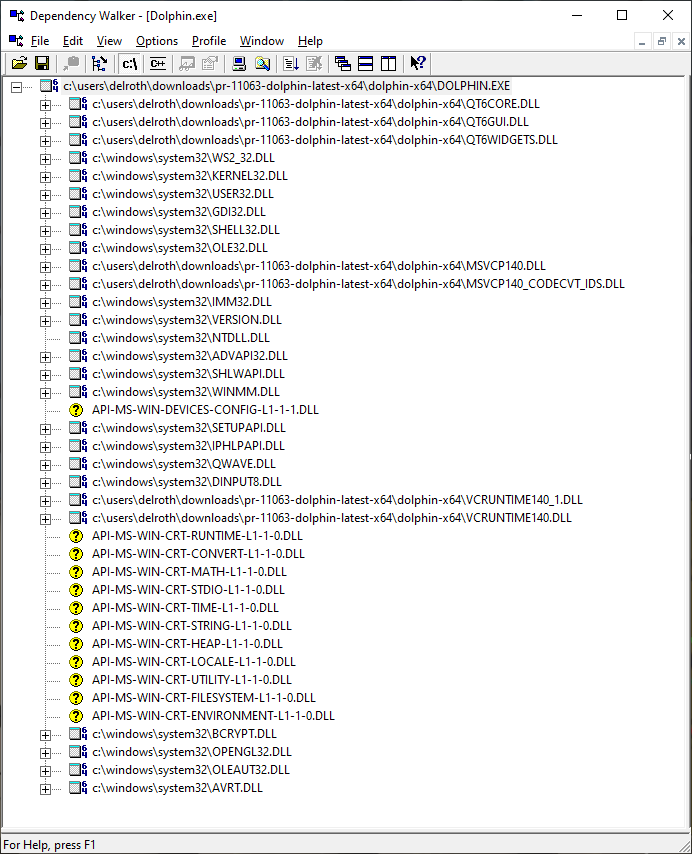Restore the inner document window
The width and height of the screenshot is (692, 854).
[x=662, y=41]
